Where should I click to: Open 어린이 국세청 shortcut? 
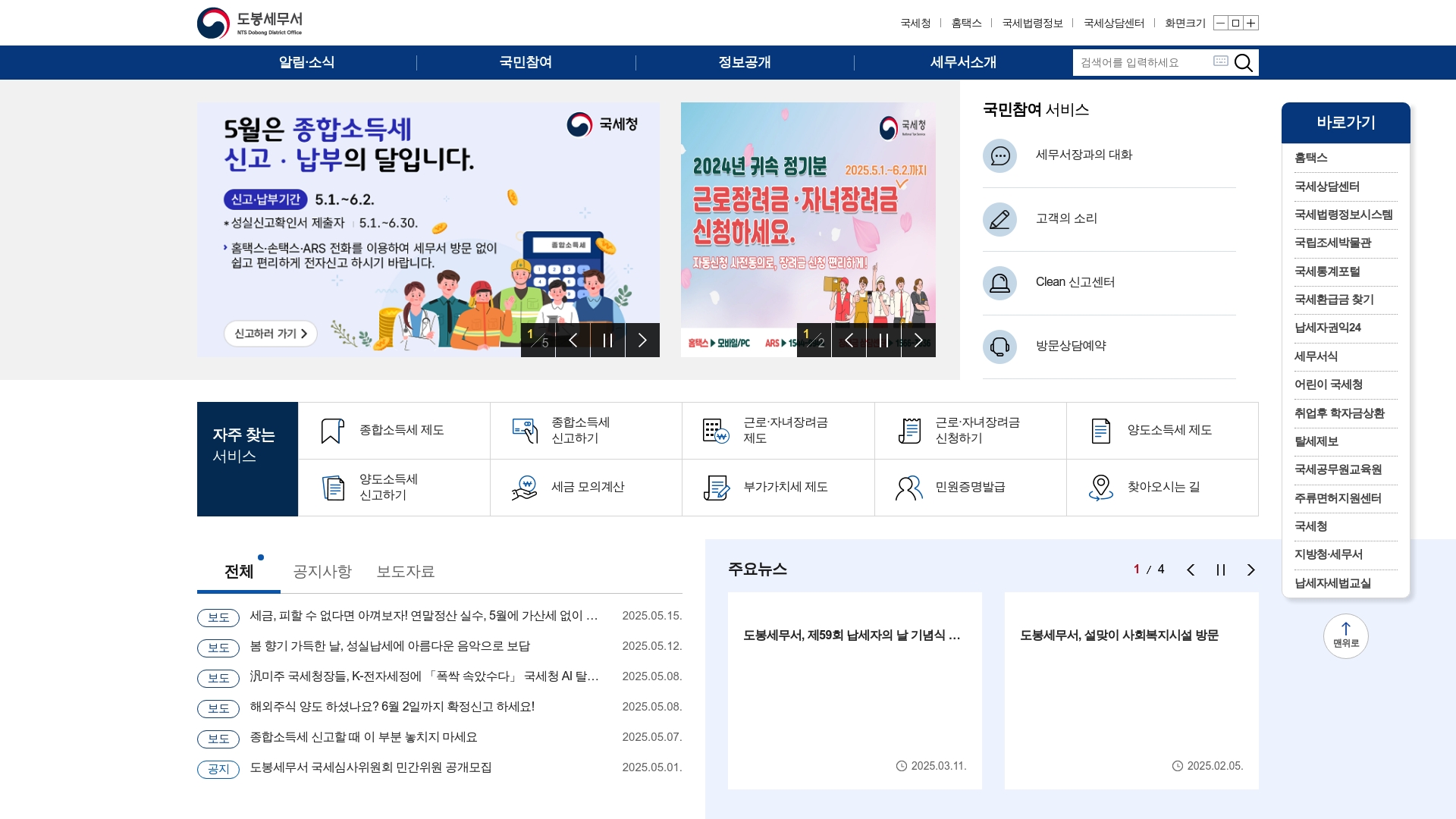pos(1328,384)
